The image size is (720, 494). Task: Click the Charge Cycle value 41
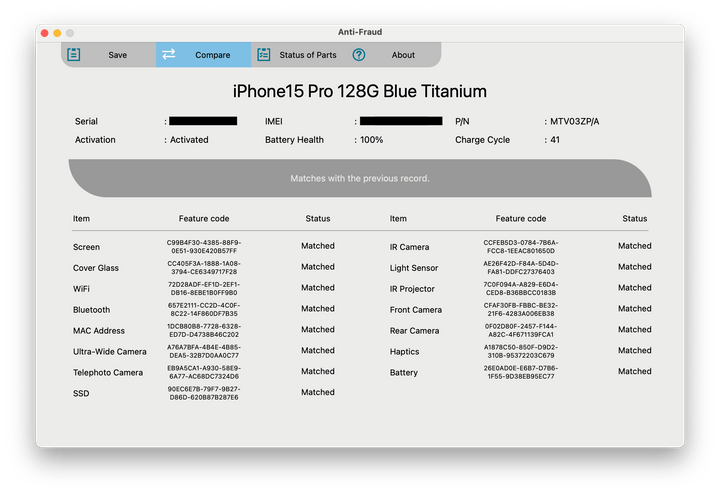click(x=555, y=140)
